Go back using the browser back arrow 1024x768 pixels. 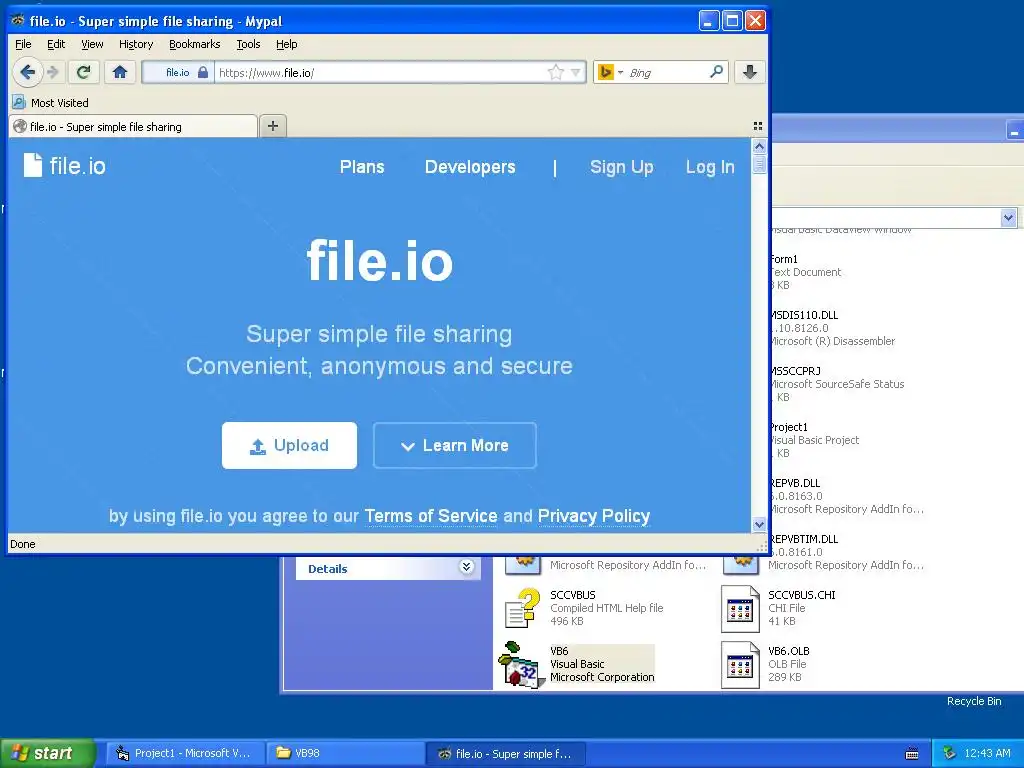coord(27,72)
